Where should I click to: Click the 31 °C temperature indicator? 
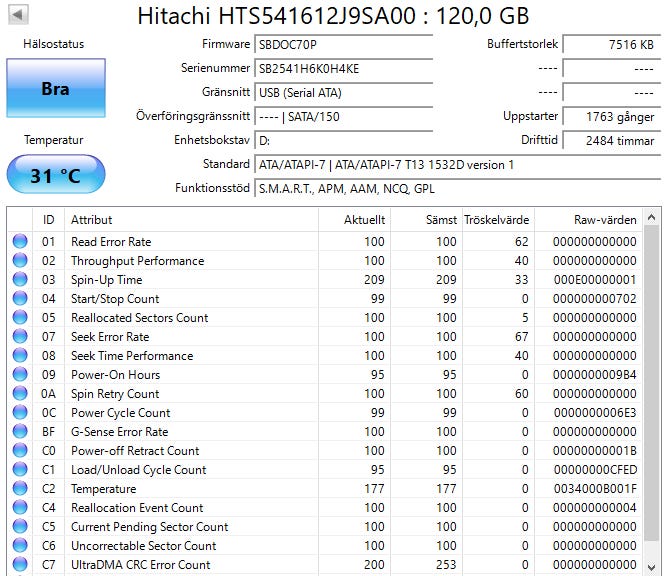pyautogui.click(x=55, y=175)
